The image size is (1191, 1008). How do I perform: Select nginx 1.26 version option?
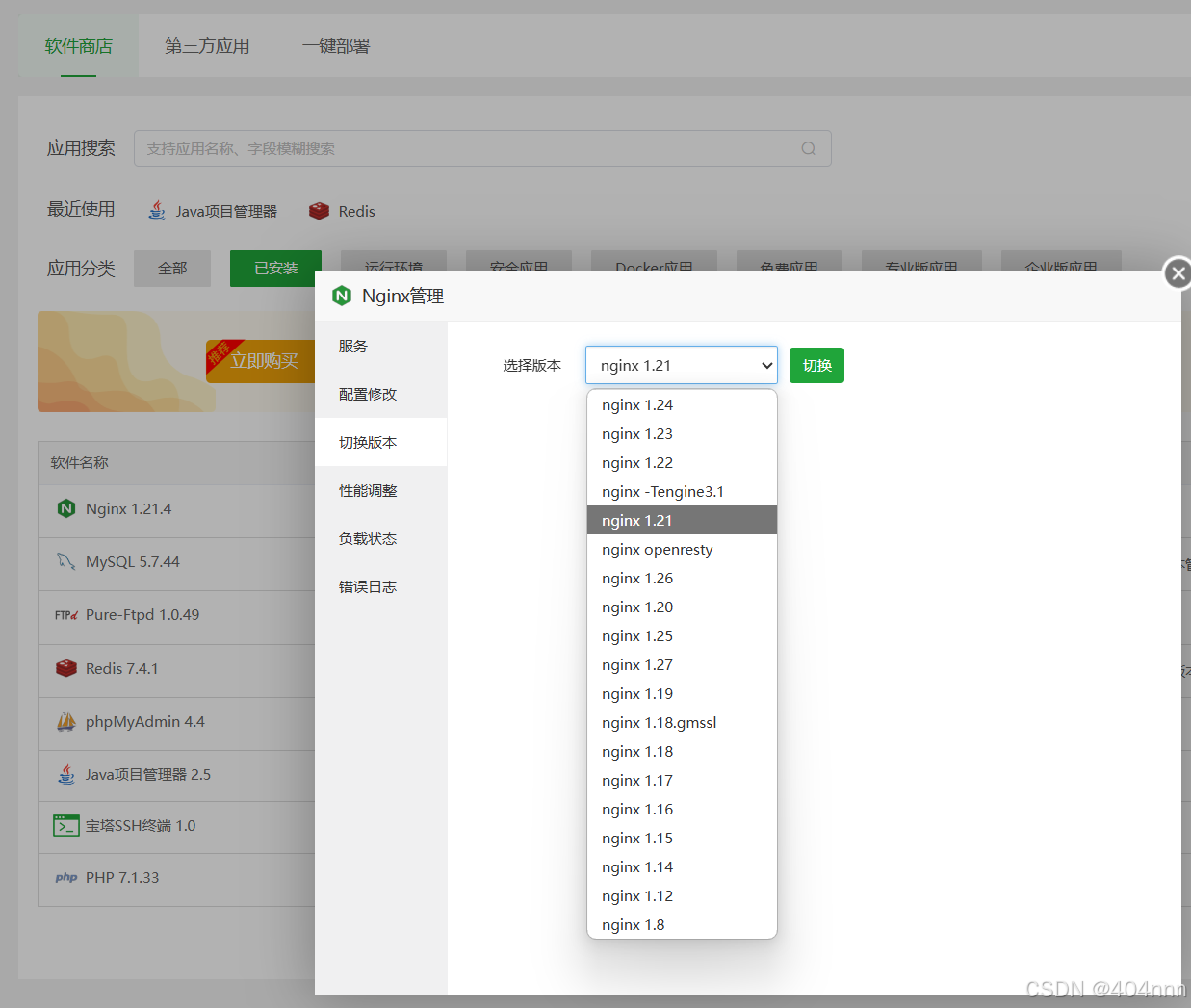coord(682,578)
